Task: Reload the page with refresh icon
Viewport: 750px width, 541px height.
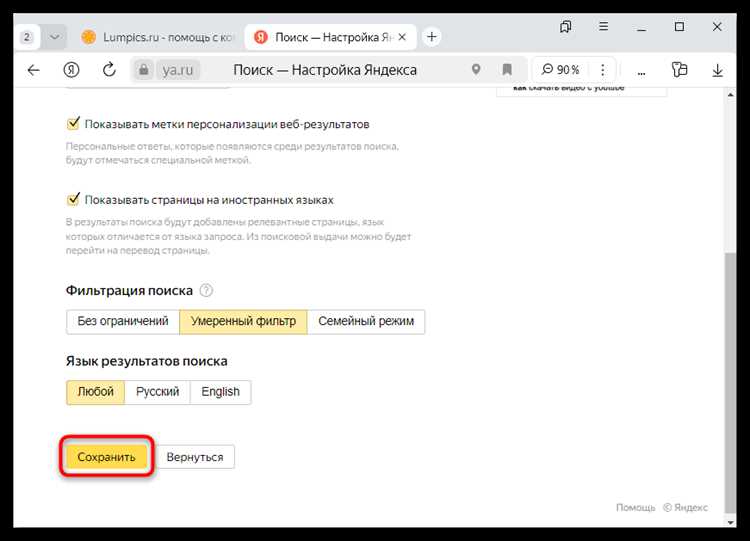Action: 110,70
